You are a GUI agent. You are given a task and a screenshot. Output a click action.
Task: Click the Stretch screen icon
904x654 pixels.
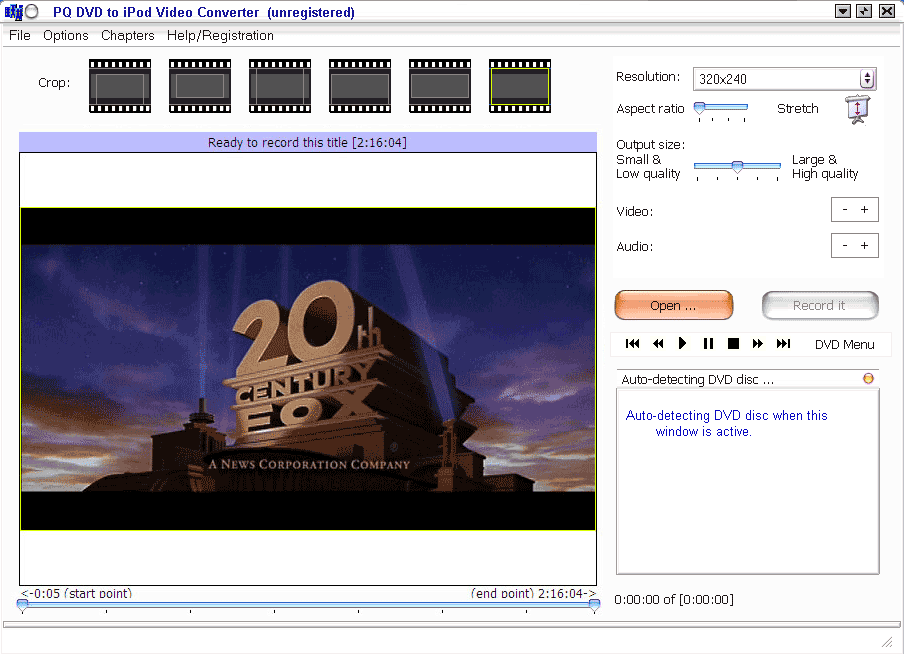858,110
